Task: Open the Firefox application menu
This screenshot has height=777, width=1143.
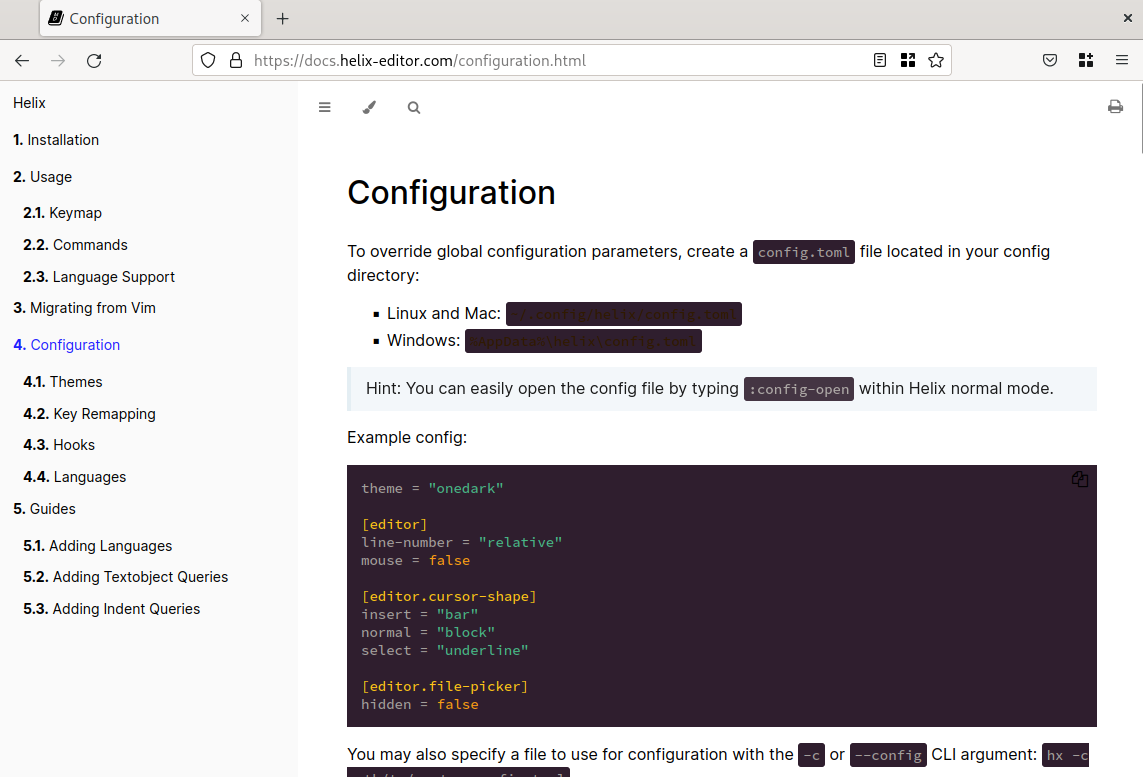Action: (1122, 60)
